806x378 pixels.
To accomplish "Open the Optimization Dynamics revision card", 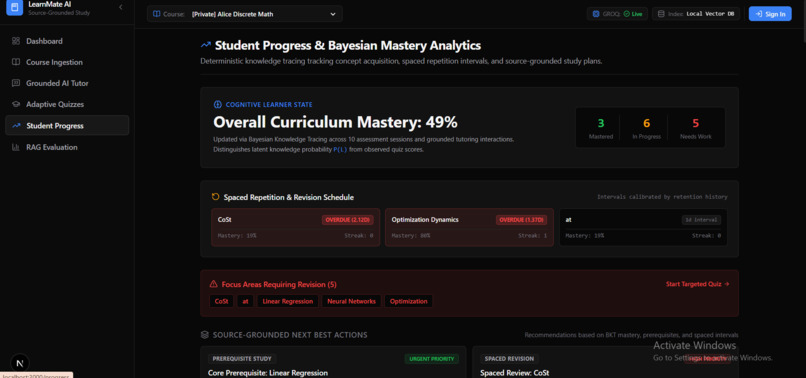I will click(x=469, y=227).
